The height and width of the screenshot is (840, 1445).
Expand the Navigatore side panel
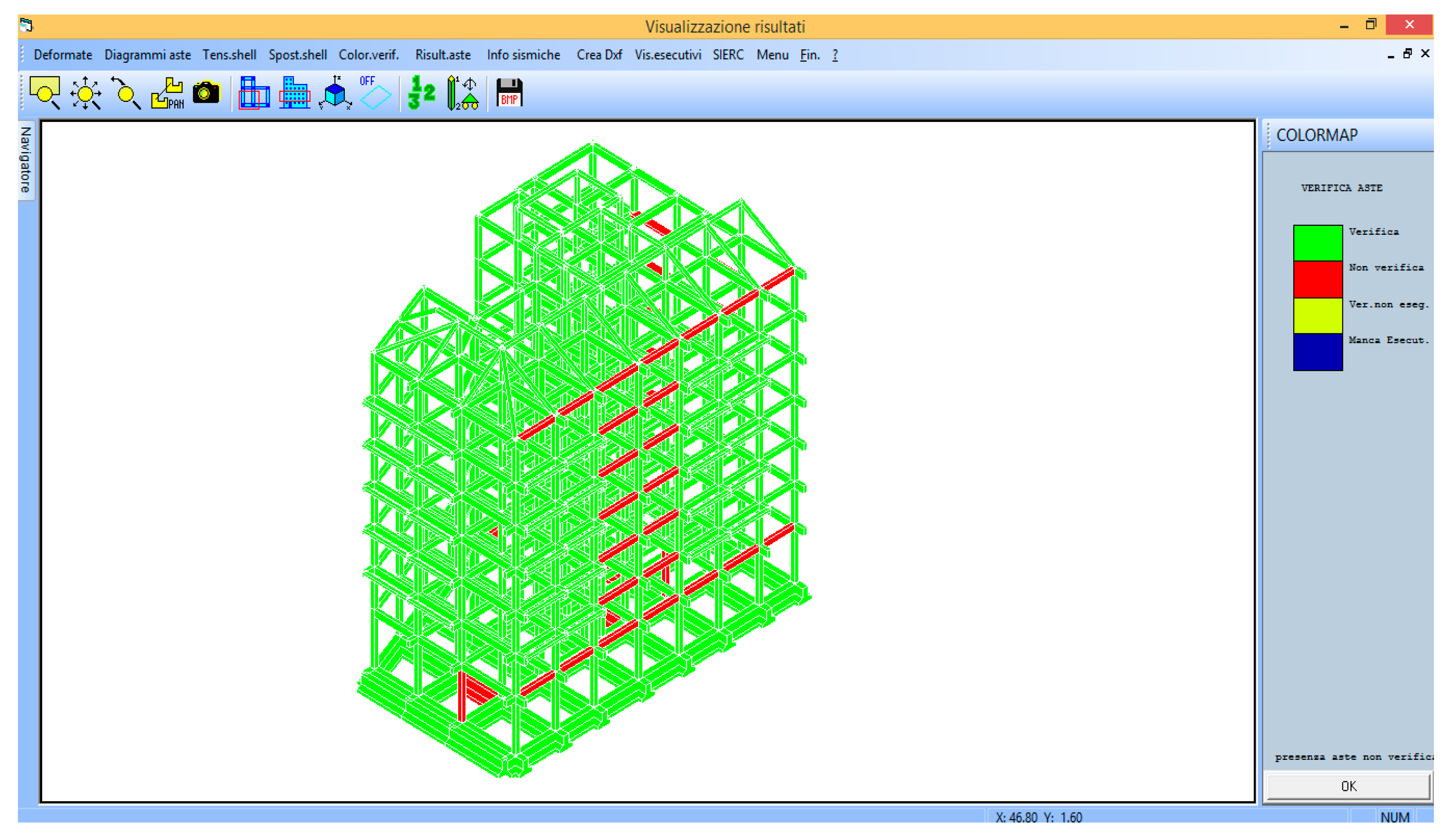(x=26, y=160)
